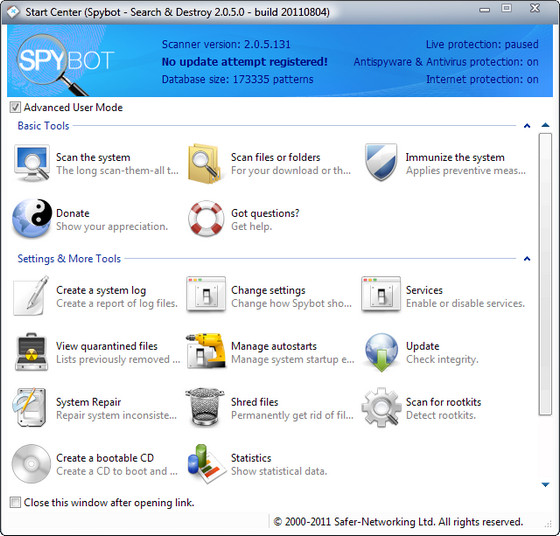560x536 pixels.
Task: Click the Create a bootable CD disc icon
Action: pos(31,464)
